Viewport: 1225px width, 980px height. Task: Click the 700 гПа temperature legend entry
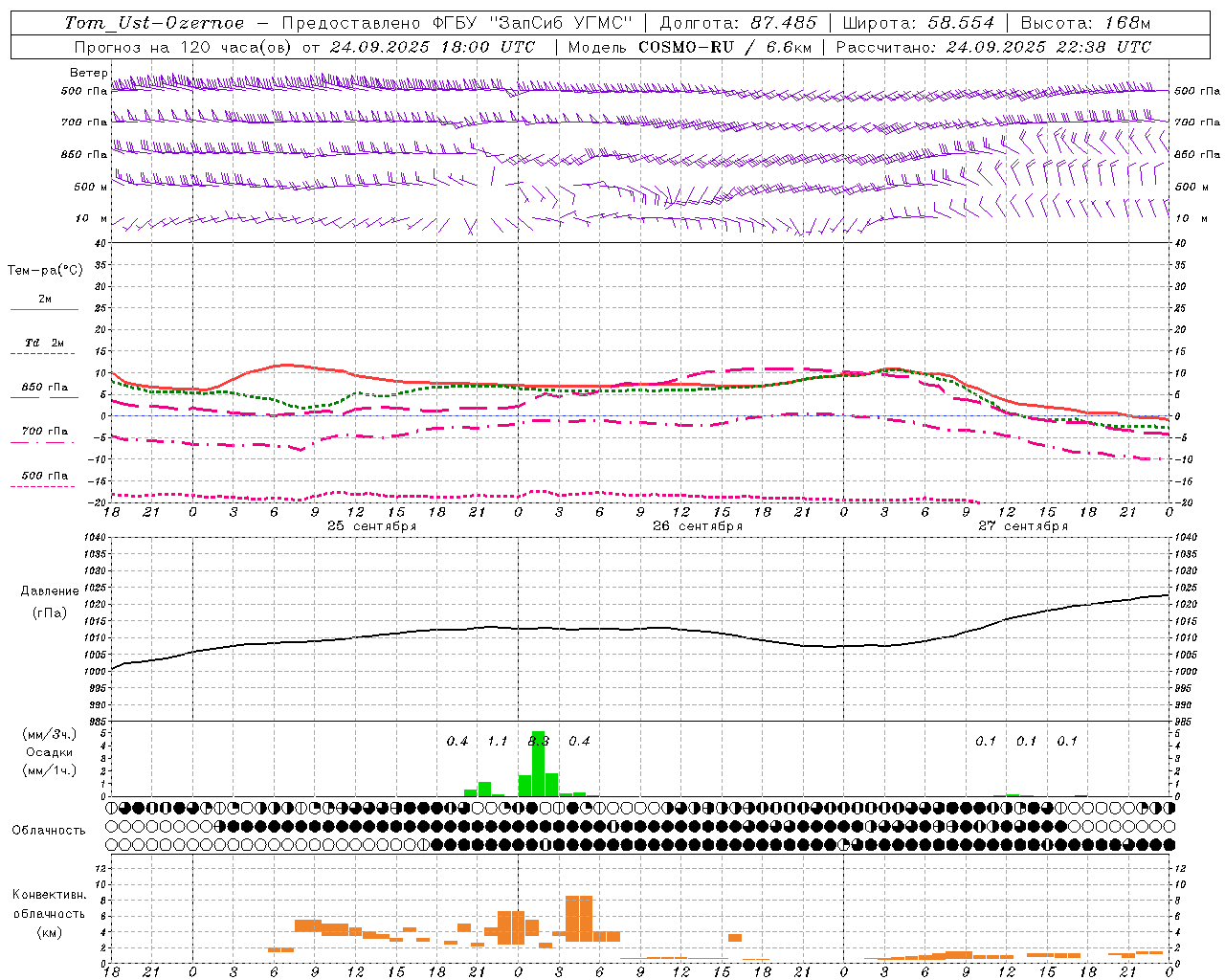pos(44,432)
